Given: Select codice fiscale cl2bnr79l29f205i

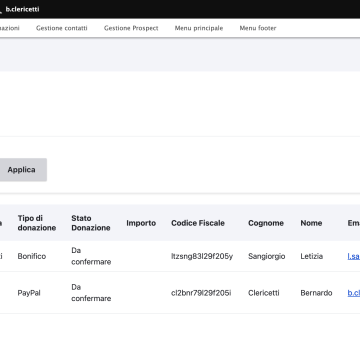Looking at the screenshot, I should [201, 293].
